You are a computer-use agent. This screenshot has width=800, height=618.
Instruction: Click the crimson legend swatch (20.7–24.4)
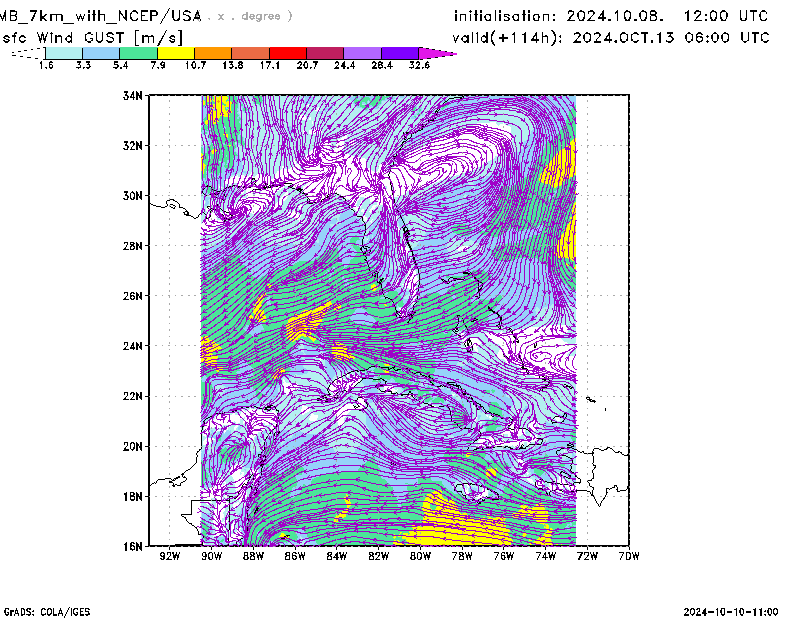point(325,53)
